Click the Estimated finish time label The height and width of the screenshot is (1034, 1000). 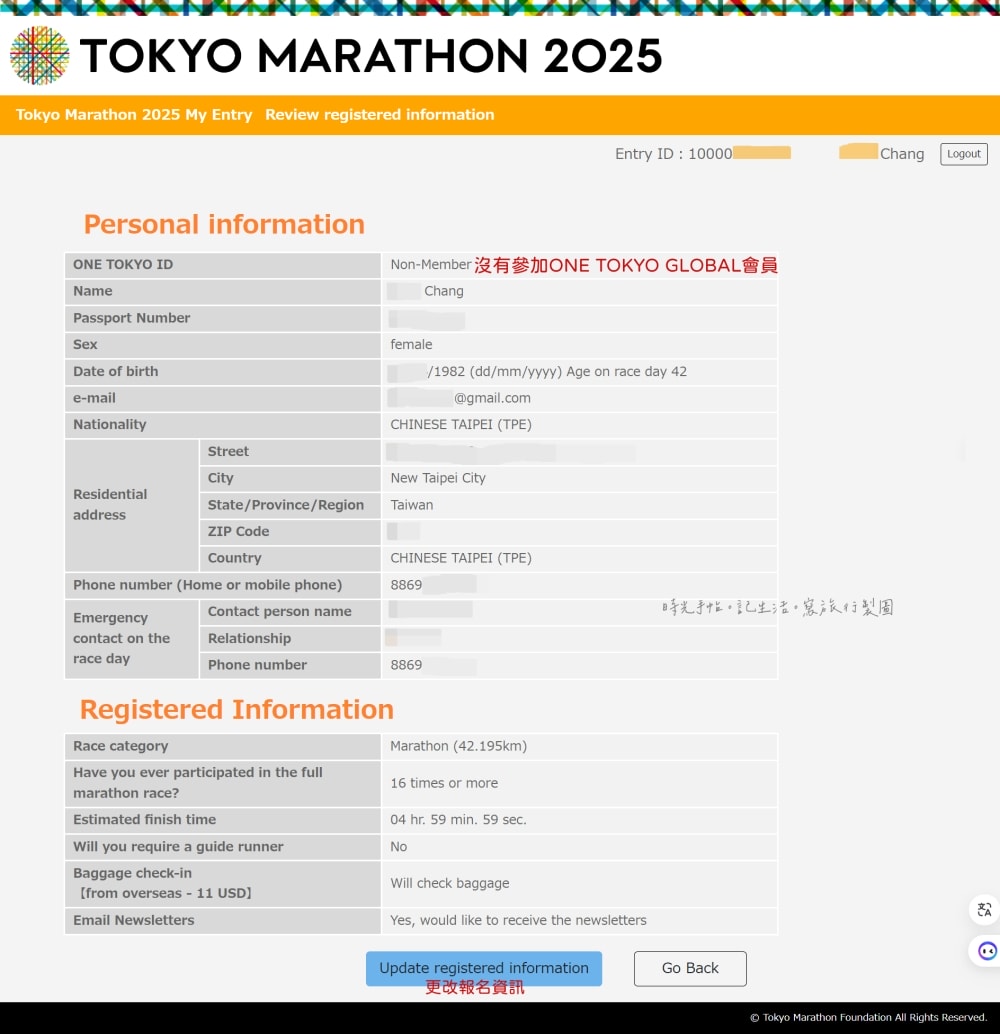[144, 820]
